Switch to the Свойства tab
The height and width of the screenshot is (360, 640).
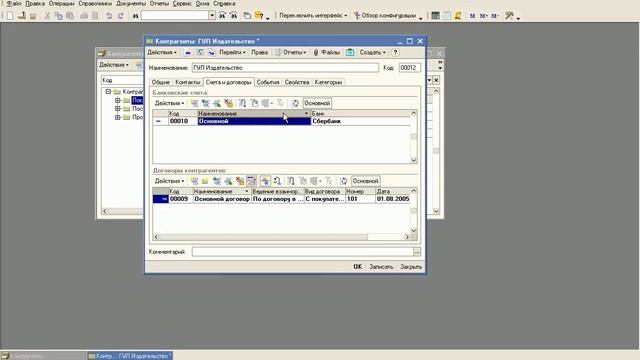[x=297, y=82]
